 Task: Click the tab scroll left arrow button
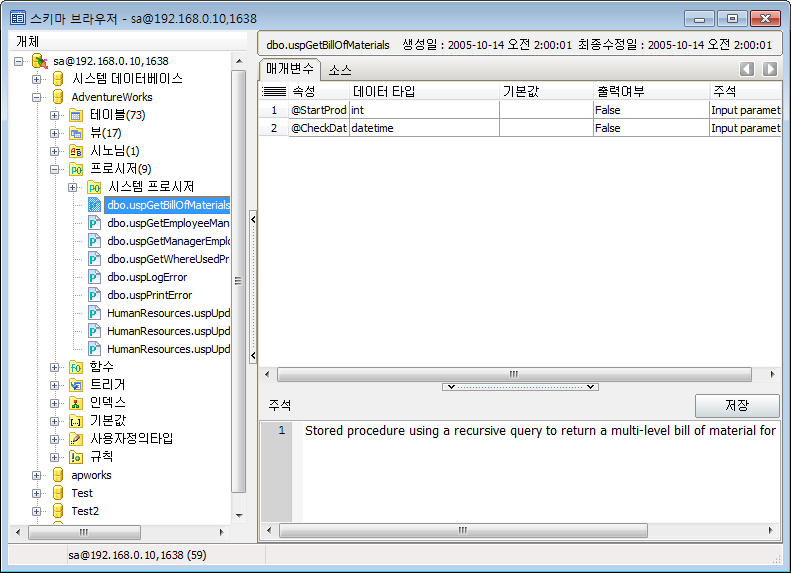747,69
